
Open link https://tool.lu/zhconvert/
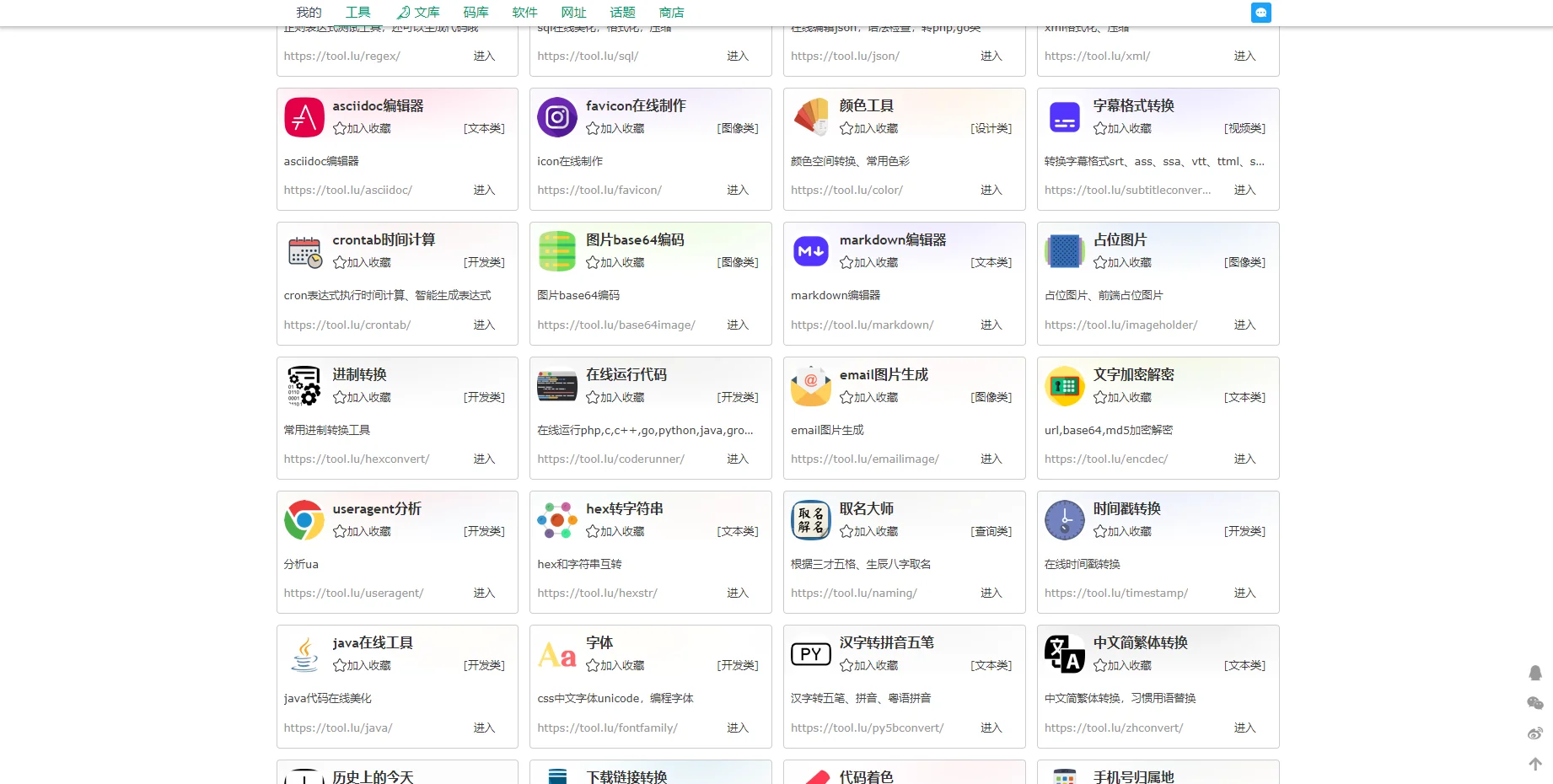[1114, 728]
